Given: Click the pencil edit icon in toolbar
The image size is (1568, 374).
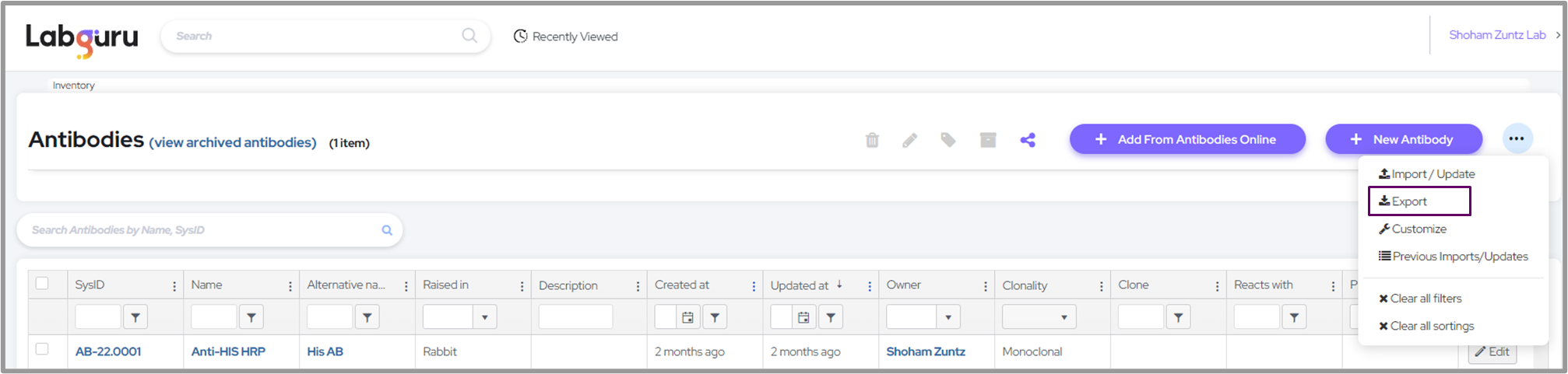Looking at the screenshot, I should 909,140.
